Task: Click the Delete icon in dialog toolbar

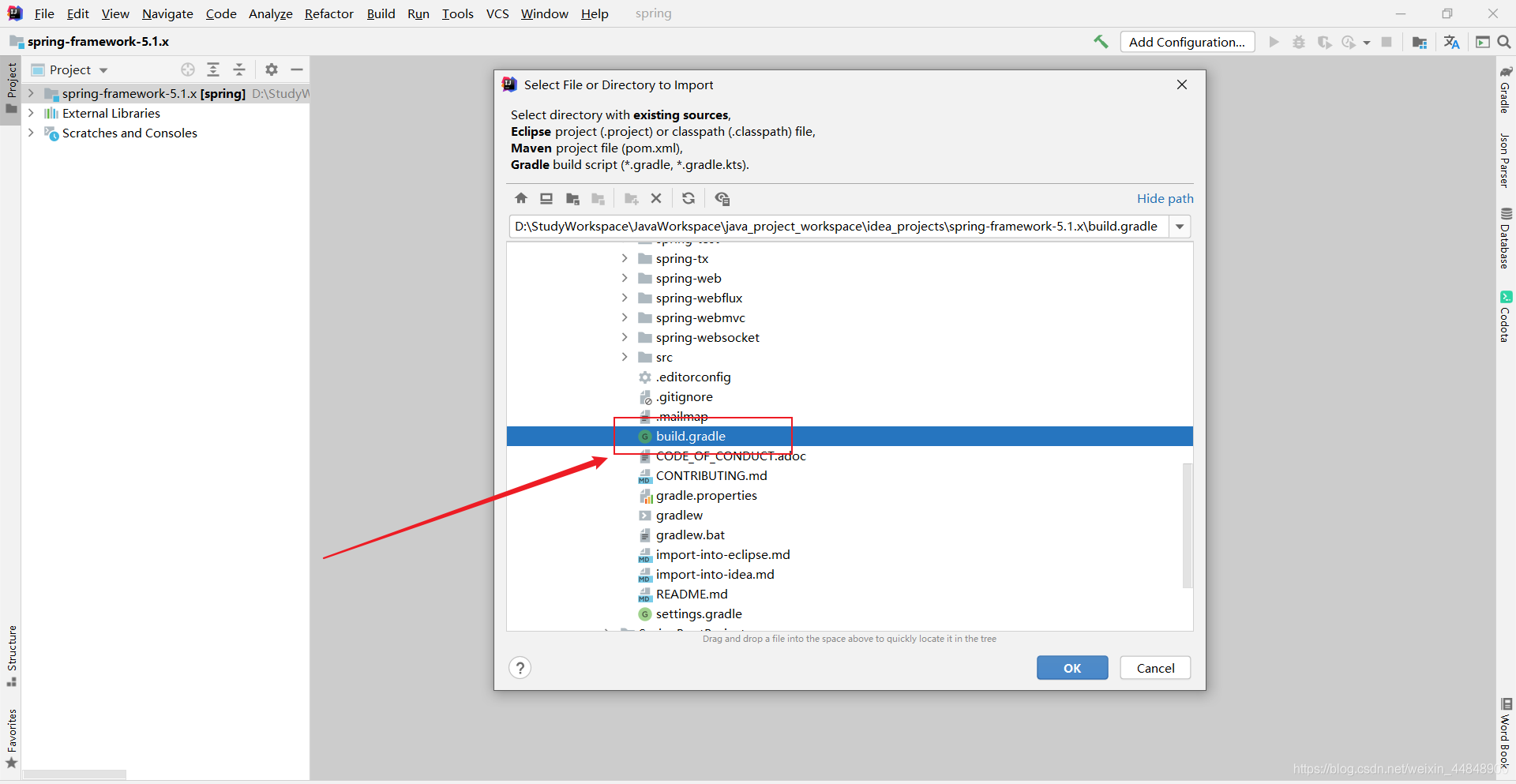Action: click(656, 198)
